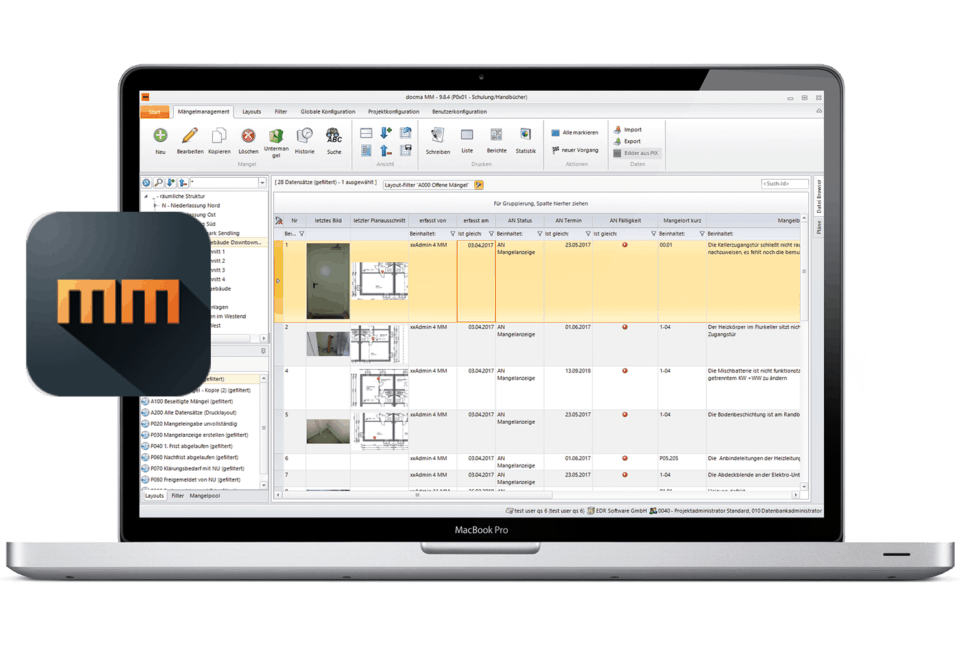Click the floppy-disk save icon in Ansicht group
This screenshot has width=960, height=662.
(405, 150)
